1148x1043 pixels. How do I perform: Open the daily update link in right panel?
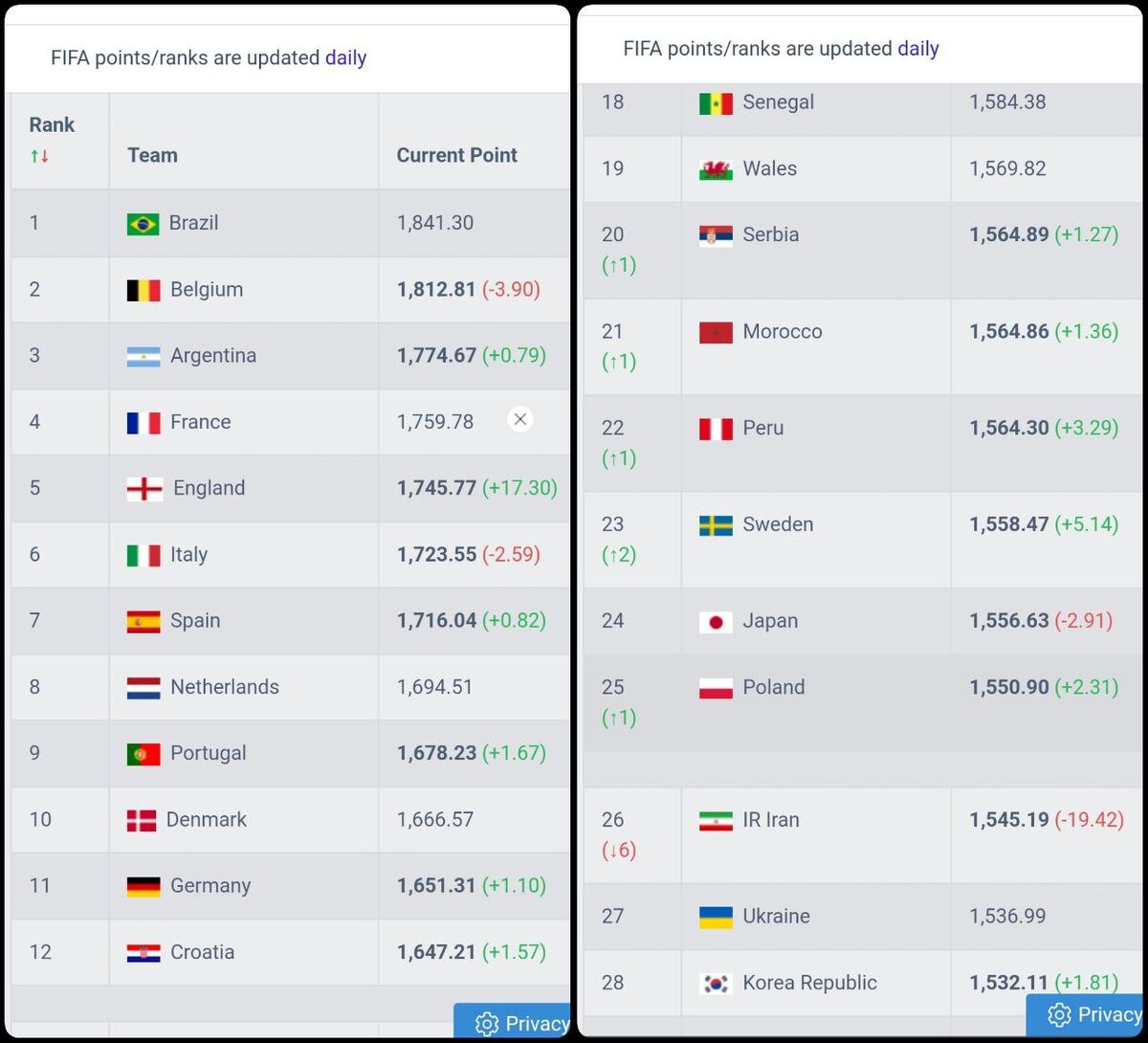click(918, 48)
